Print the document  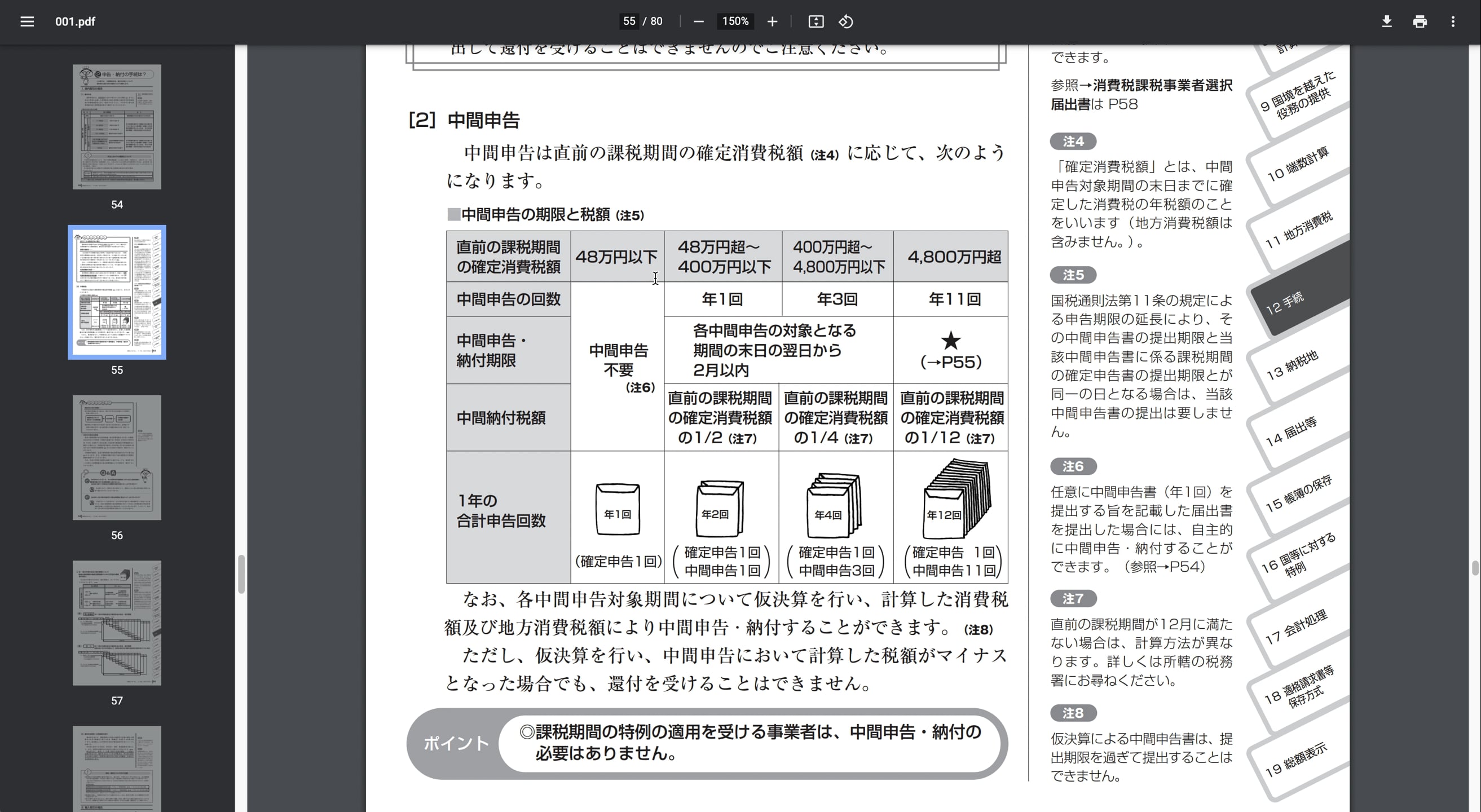click(1420, 21)
